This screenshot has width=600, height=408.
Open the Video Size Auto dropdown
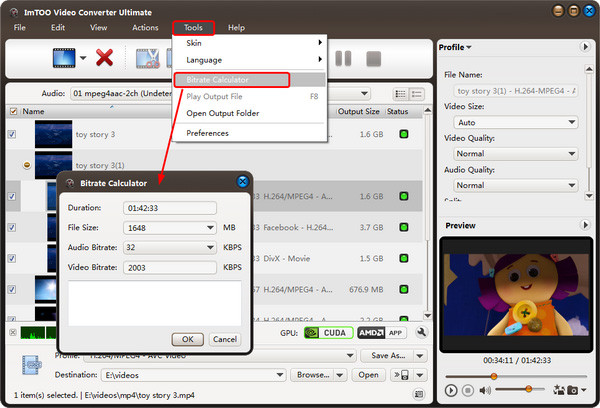click(x=515, y=122)
